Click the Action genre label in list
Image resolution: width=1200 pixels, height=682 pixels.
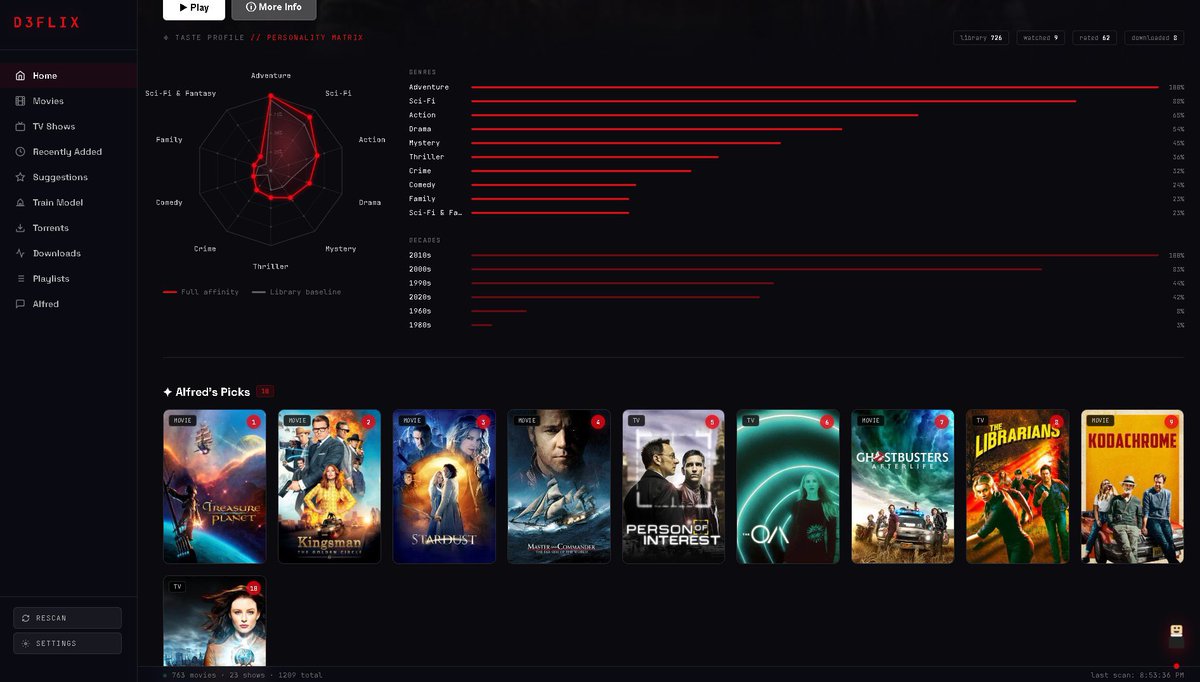point(422,115)
